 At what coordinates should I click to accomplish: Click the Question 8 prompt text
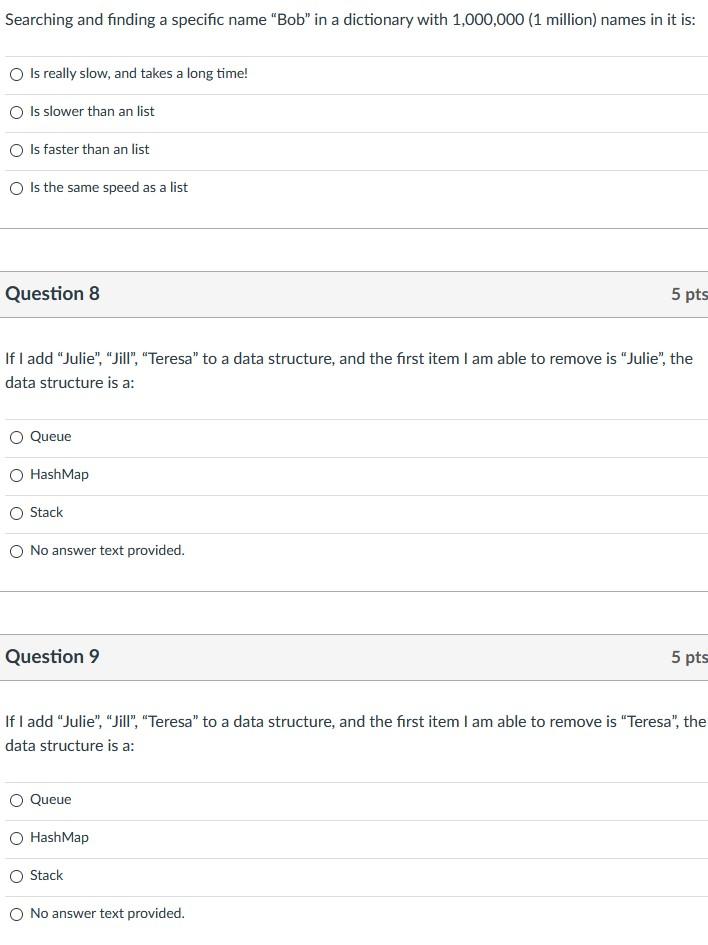350,370
